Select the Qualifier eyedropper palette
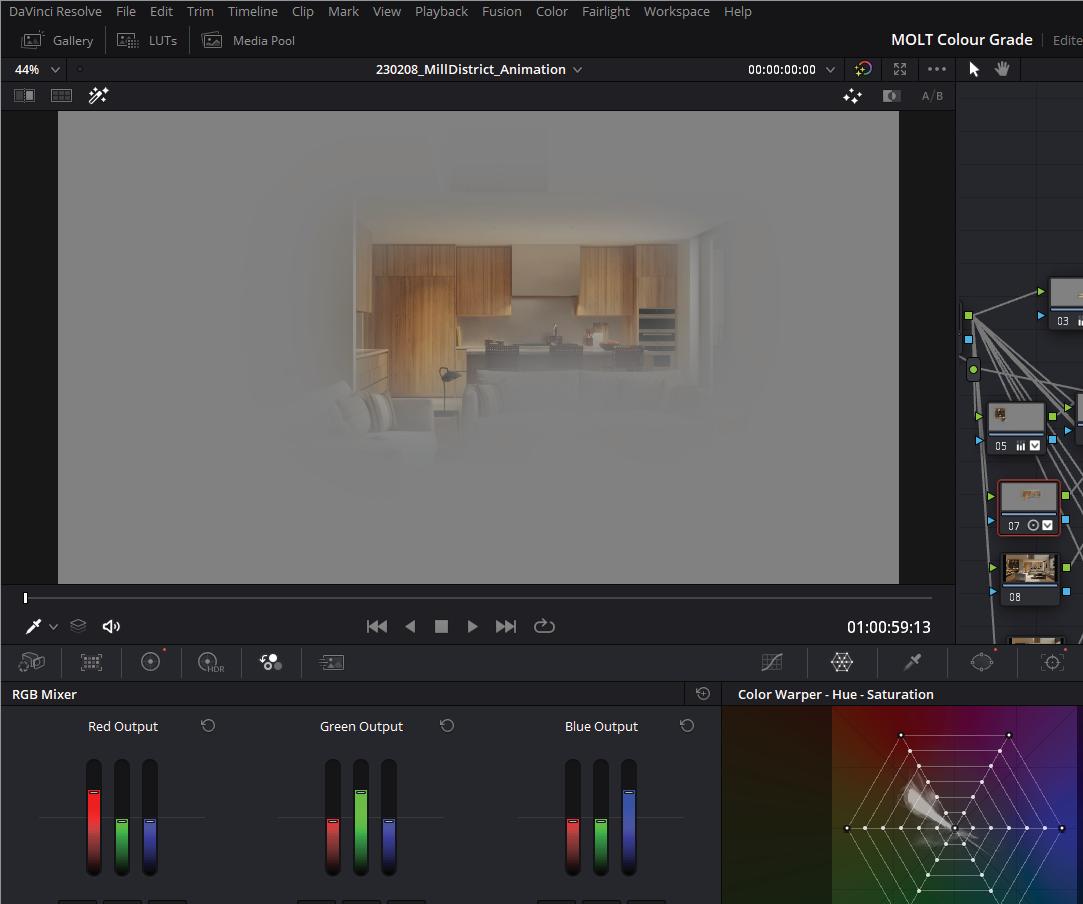Image resolution: width=1083 pixels, height=904 pixels. coord(912,662)
